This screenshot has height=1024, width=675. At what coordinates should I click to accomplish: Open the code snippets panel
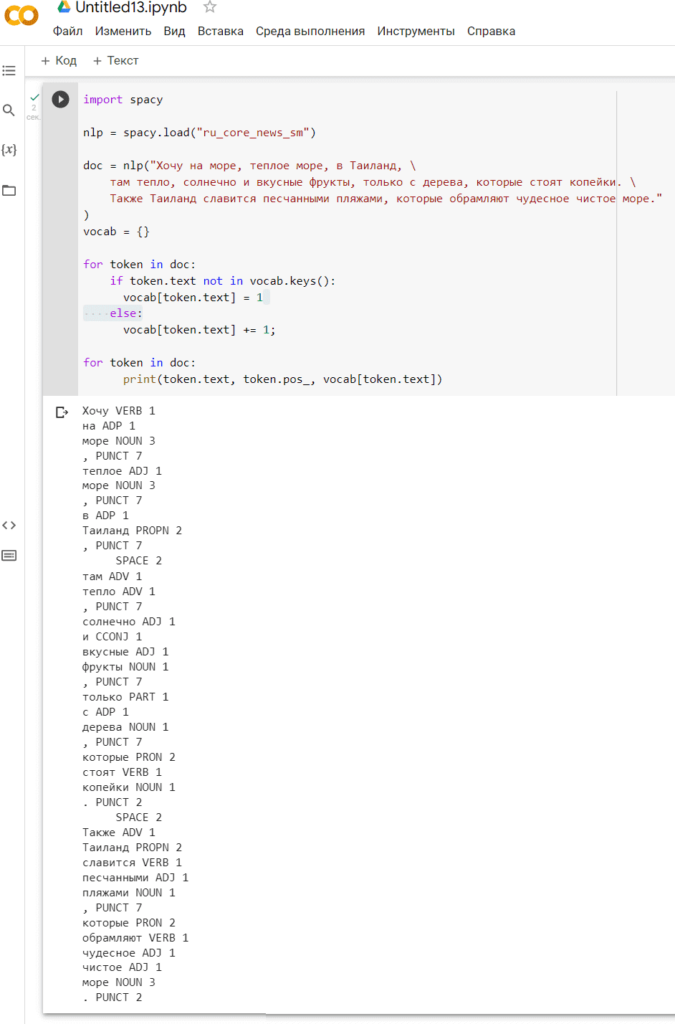10,523
